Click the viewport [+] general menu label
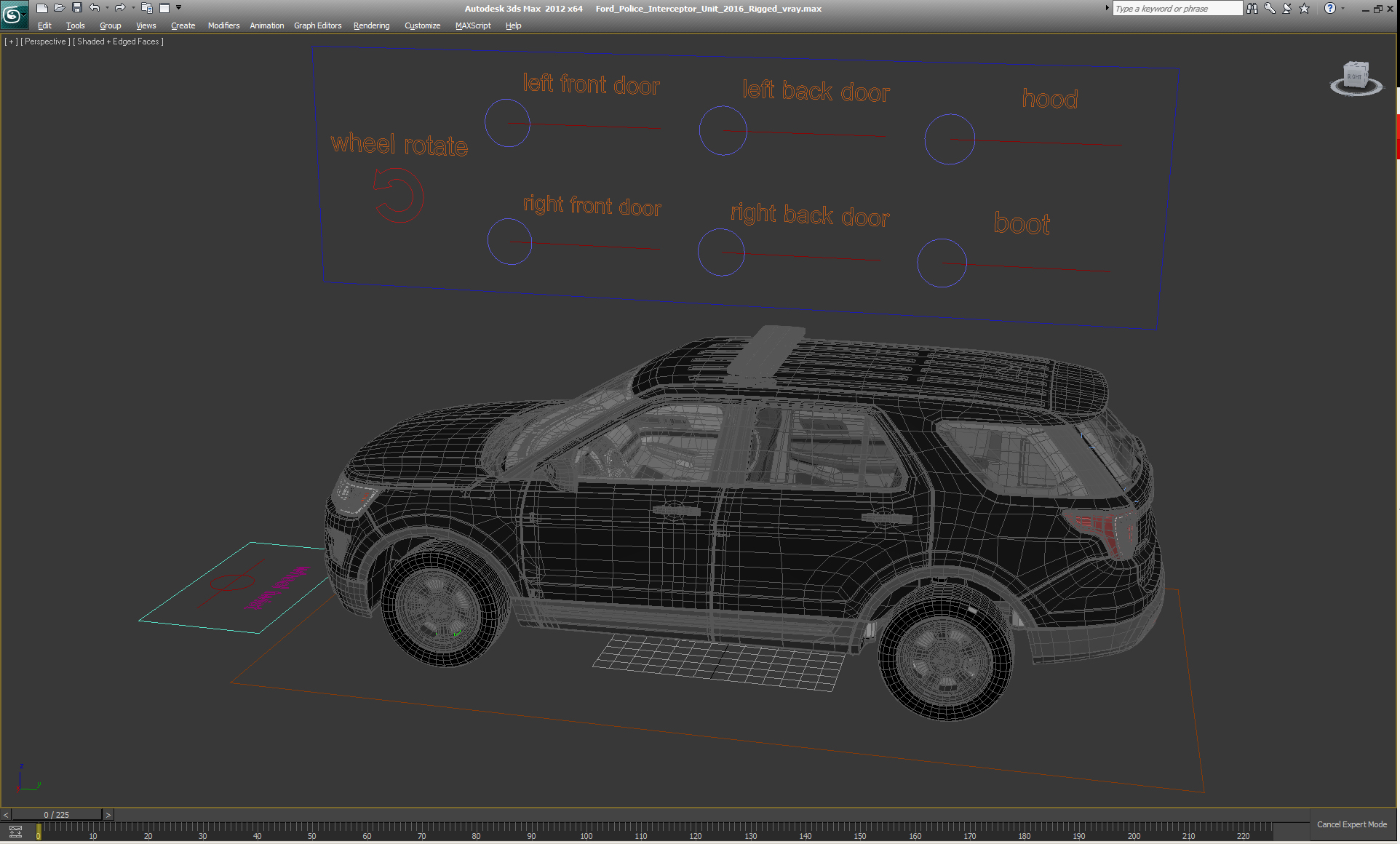Viewport: 1400px width, 844px height. [x=11, y=41]
